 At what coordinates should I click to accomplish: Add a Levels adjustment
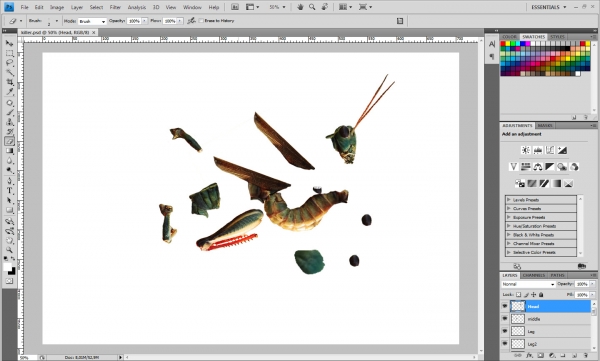click(538, 150)
